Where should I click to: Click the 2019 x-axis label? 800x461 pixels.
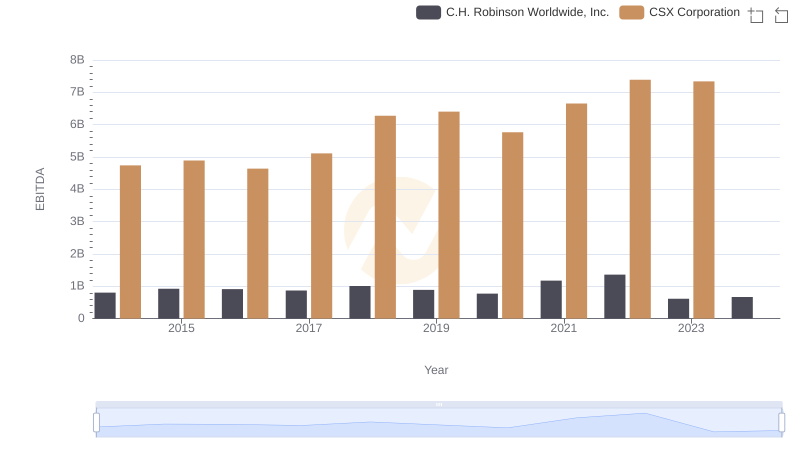(x=436, y=328)
